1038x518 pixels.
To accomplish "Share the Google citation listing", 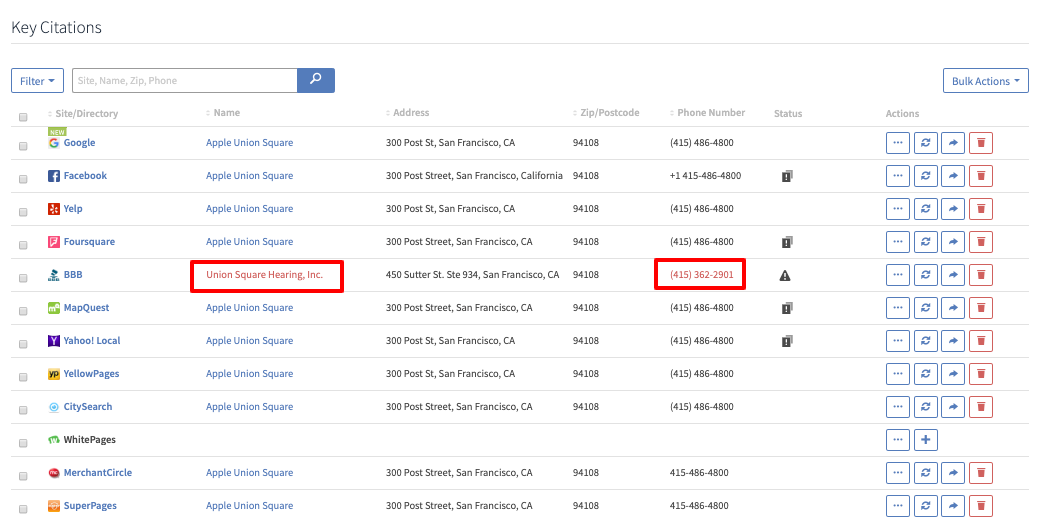I will [x=953, y=142].
